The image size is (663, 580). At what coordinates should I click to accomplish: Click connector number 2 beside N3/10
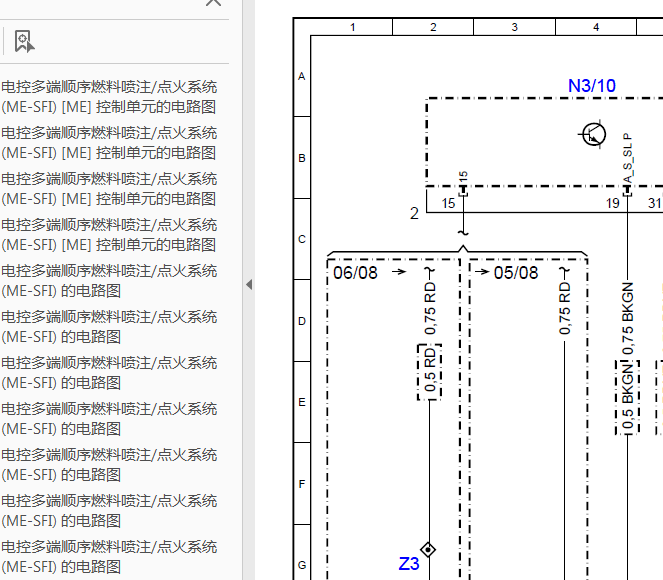click(x=414, y=213)
